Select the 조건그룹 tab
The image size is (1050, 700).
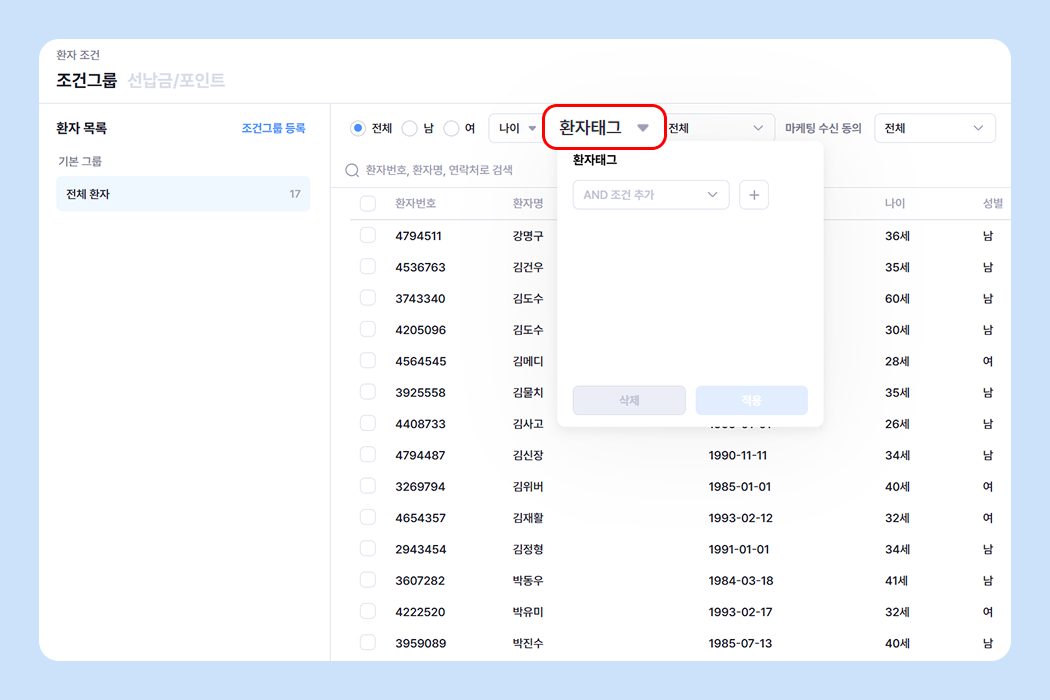pyautogui.click(x=86, y=80)
